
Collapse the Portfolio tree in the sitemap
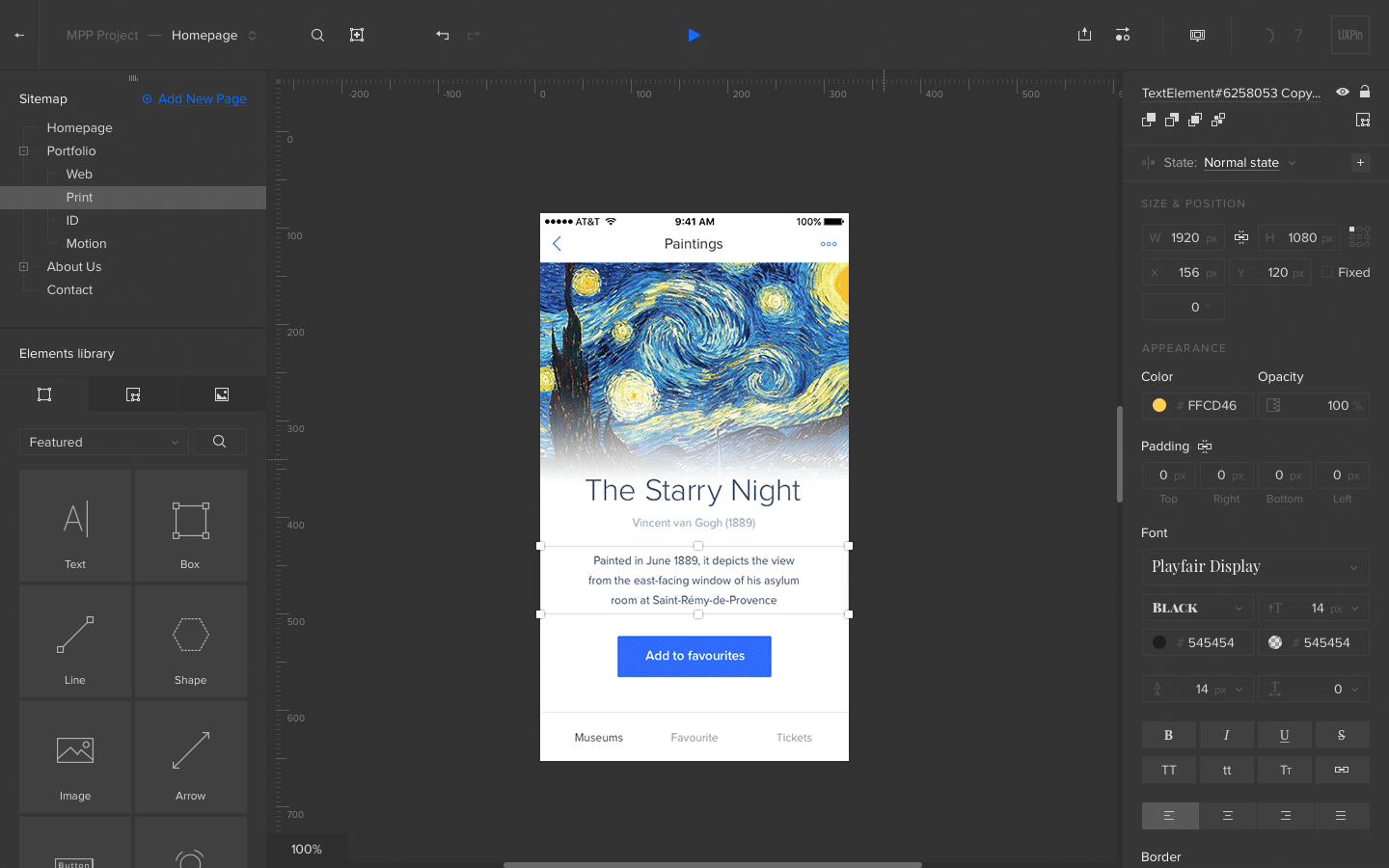[x=22, y=150]
